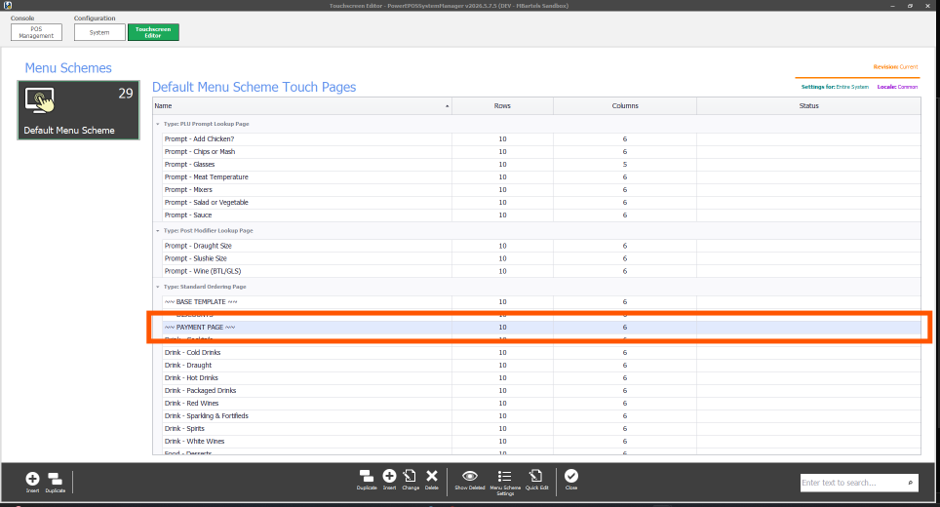Insert a new touch page
Image resolution: width=940 pixels, height=507 pixels.
(x=390, y=477)
